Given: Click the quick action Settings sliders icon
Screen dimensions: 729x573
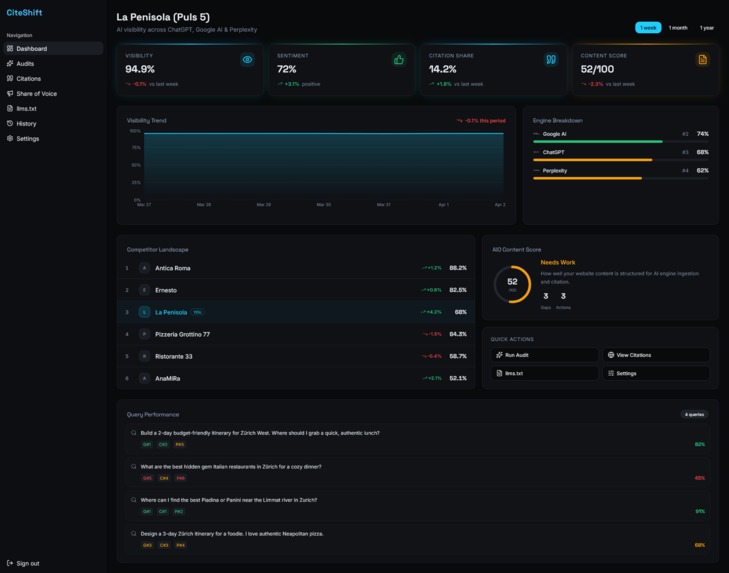Looking at the screenshot, I should click(x=611, y=373).
